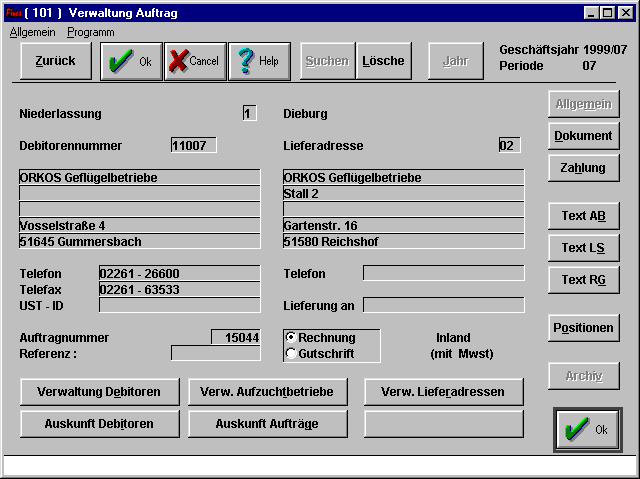
Task: Open the Zahlung section
Action: pos(583,168)
